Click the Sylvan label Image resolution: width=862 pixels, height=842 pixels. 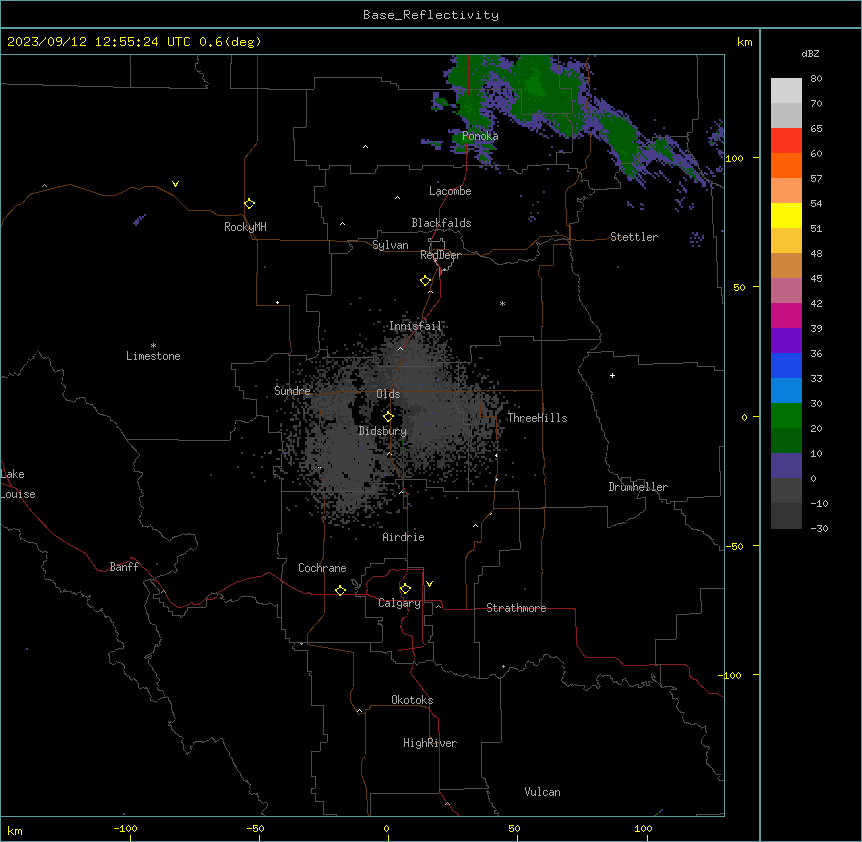390,245
